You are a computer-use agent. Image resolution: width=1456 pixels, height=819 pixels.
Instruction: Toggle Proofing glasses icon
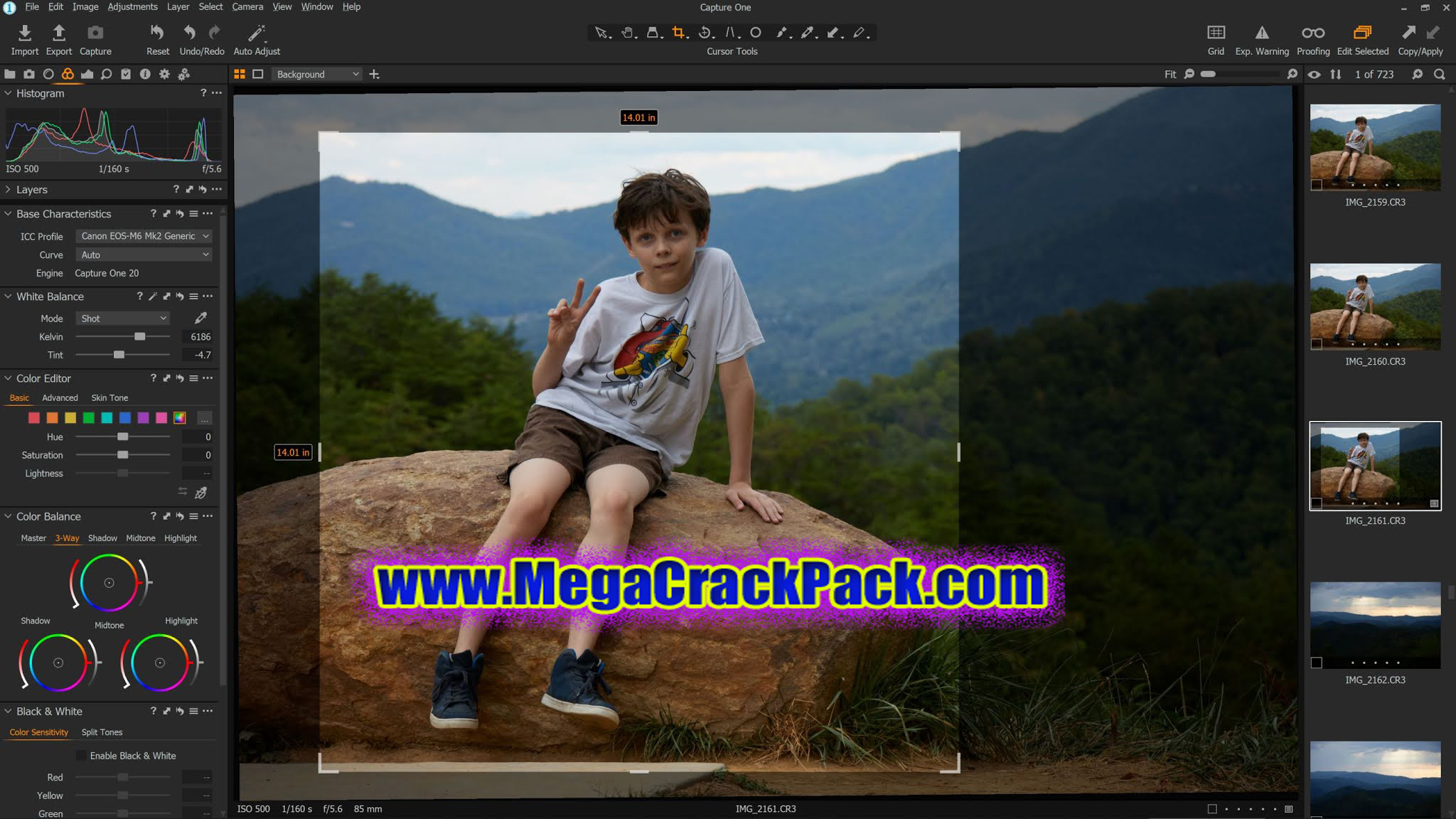pyautogui.click(x=1312, y=33)
